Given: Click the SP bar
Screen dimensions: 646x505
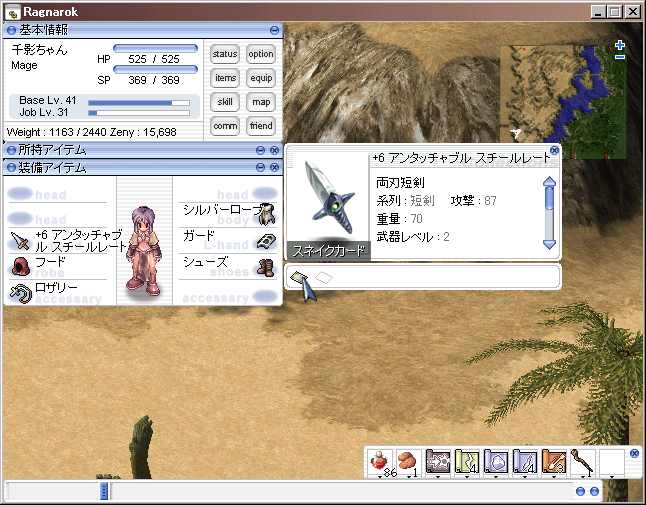Looking at the screenshot, I should 155,69.
